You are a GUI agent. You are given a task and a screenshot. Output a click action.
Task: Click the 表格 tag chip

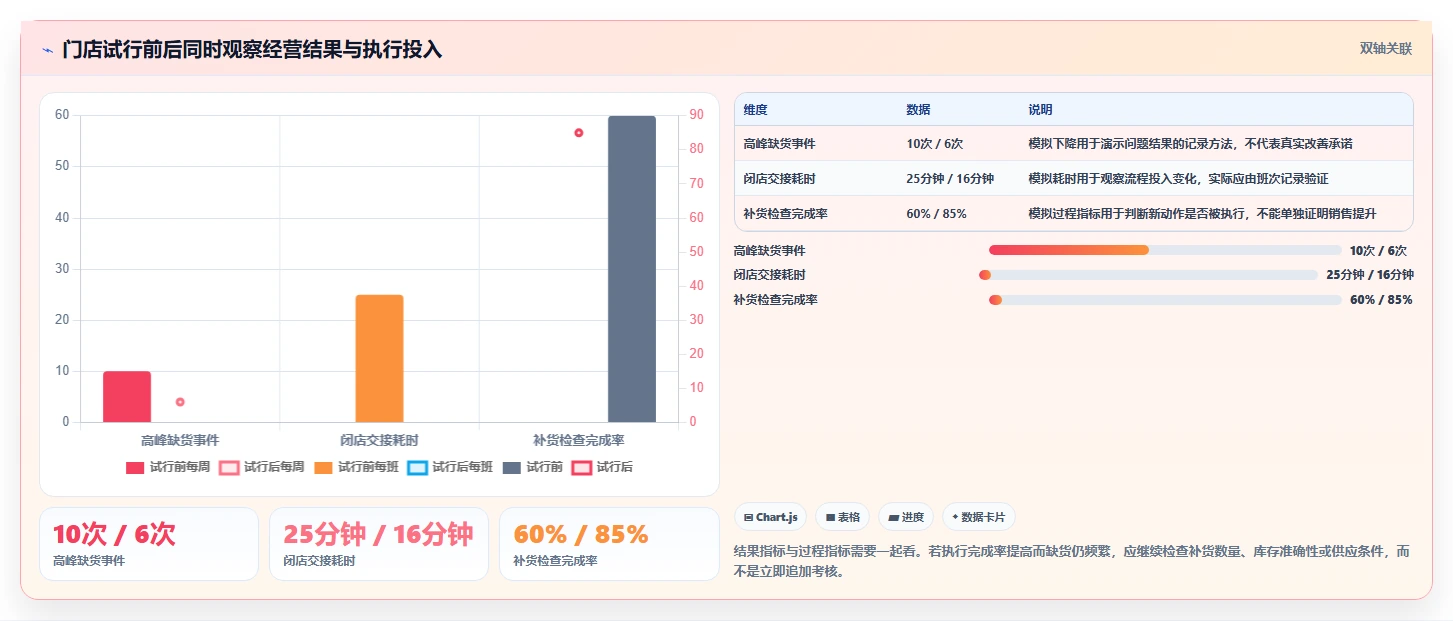[842, 517]
